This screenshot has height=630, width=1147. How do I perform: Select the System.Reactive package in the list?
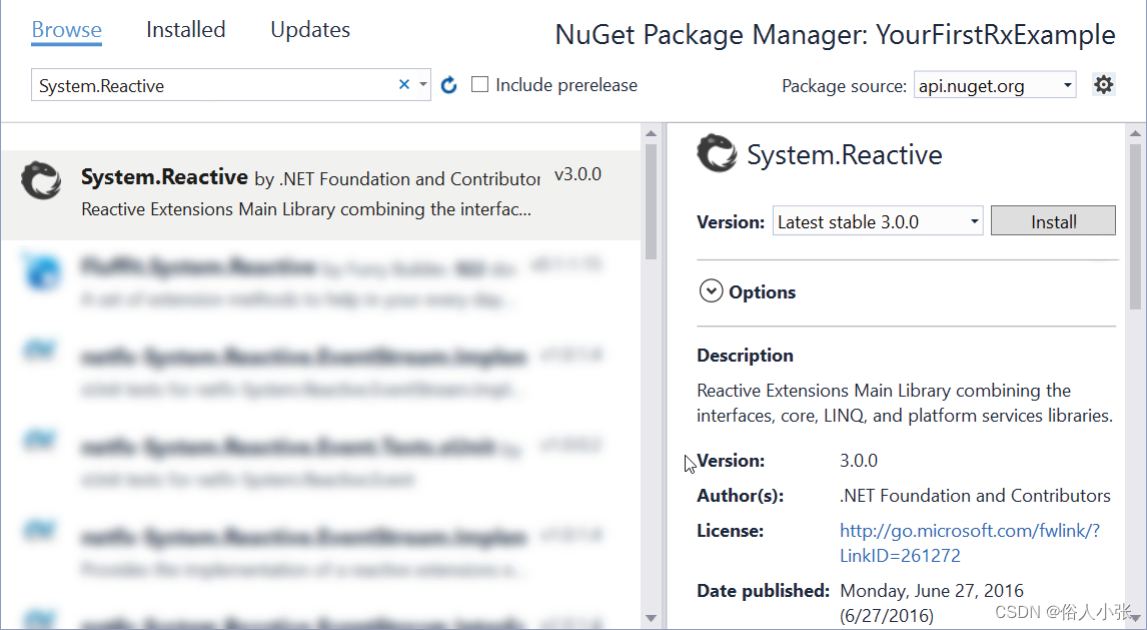coord(321,195)
